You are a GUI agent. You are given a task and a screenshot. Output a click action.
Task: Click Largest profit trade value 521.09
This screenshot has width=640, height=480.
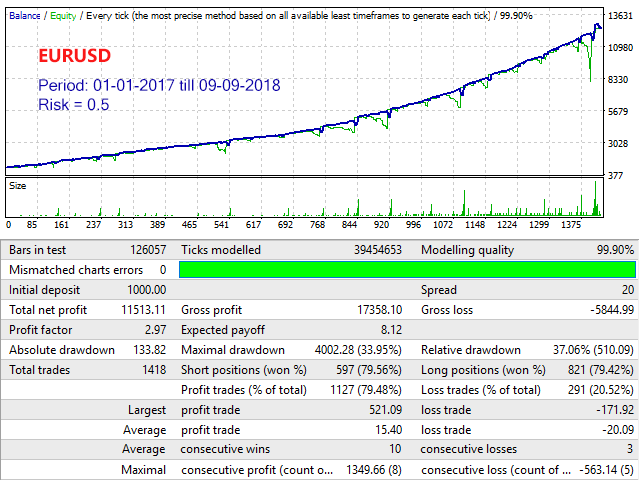coord(385,410)
